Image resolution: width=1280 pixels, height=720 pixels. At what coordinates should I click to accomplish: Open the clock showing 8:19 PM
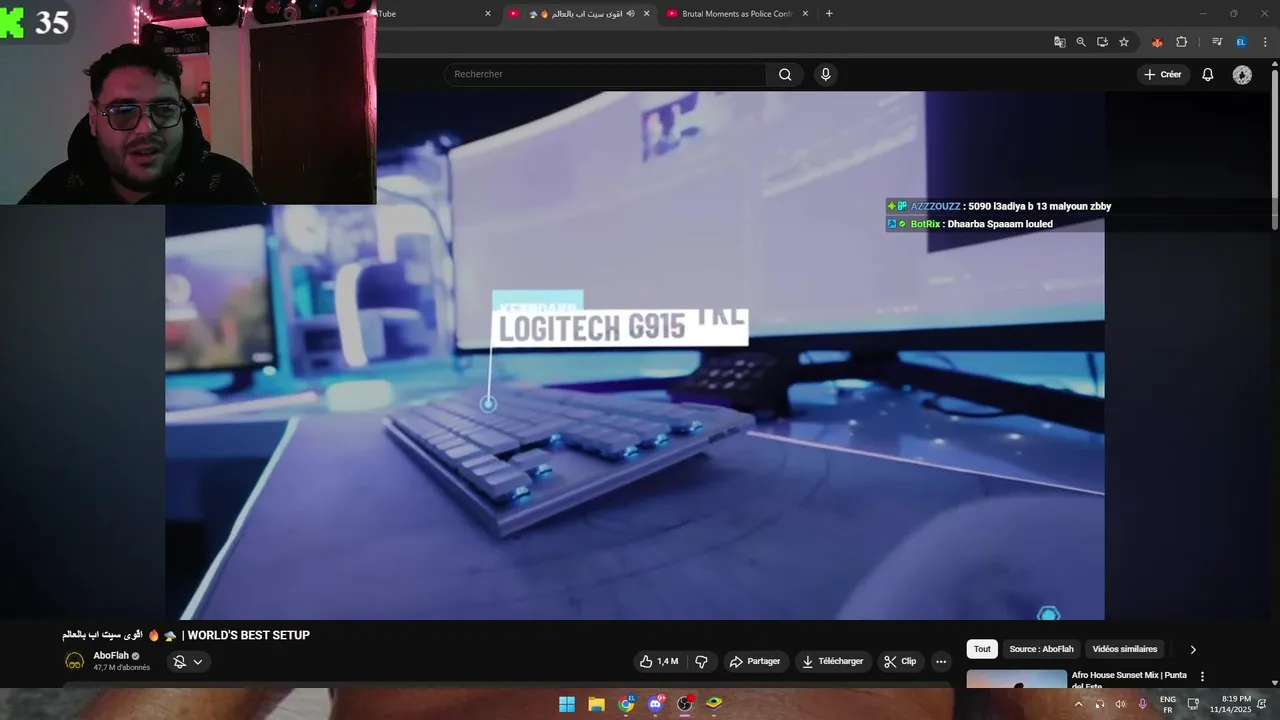tap(1231, 704)
